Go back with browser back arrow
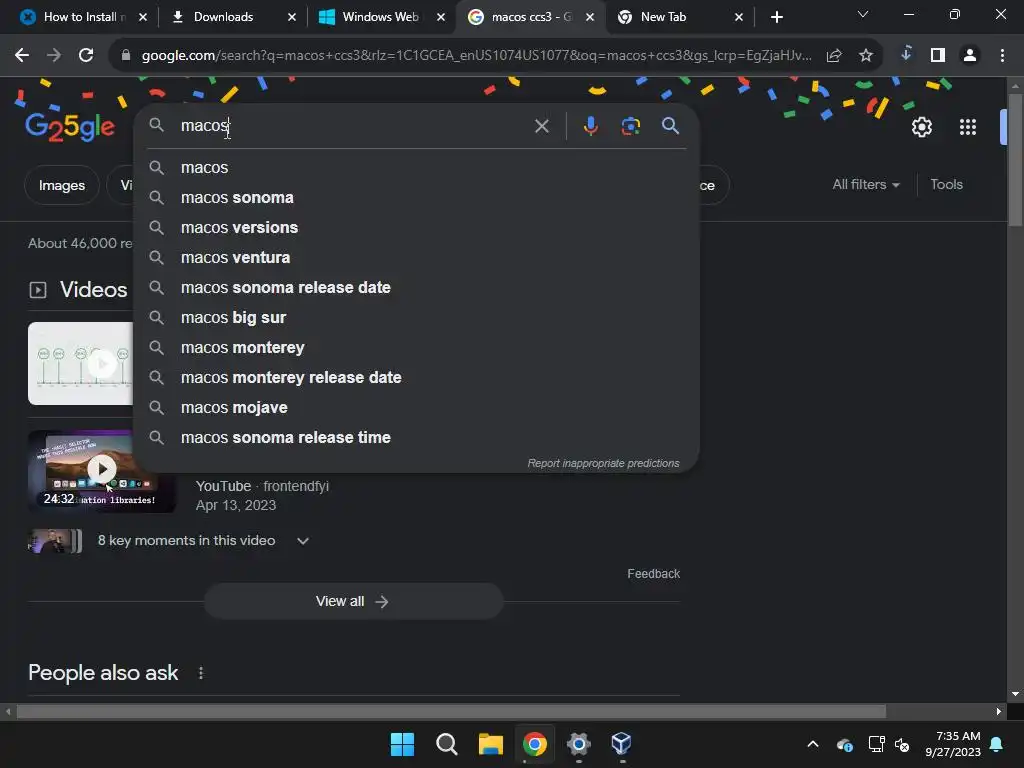 click(22, 56)
